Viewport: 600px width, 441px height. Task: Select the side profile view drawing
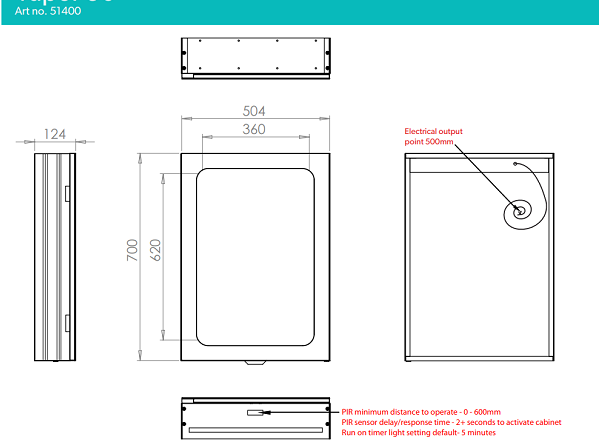(x=54, y=256)
